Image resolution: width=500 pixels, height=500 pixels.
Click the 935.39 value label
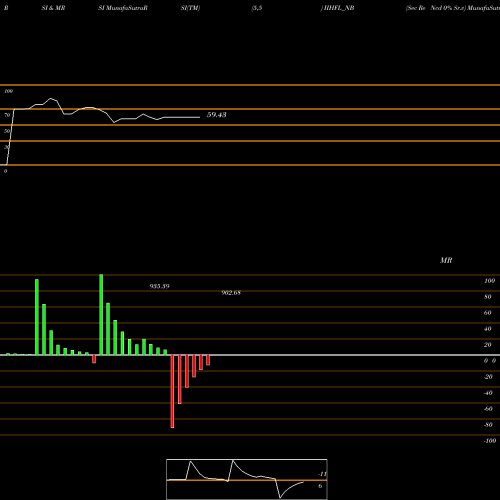click(159, 286)
